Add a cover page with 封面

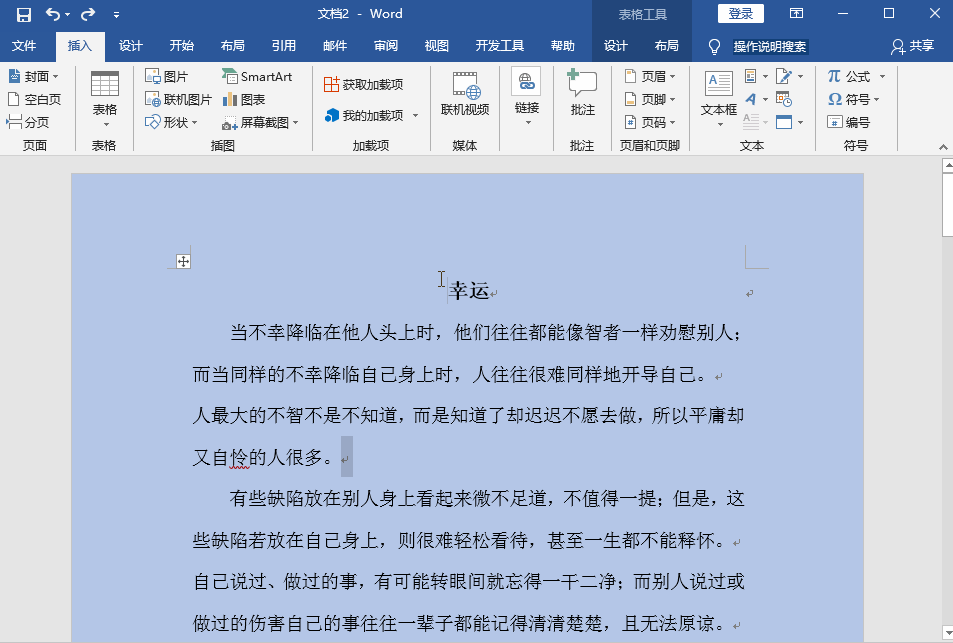coord(33,75)
